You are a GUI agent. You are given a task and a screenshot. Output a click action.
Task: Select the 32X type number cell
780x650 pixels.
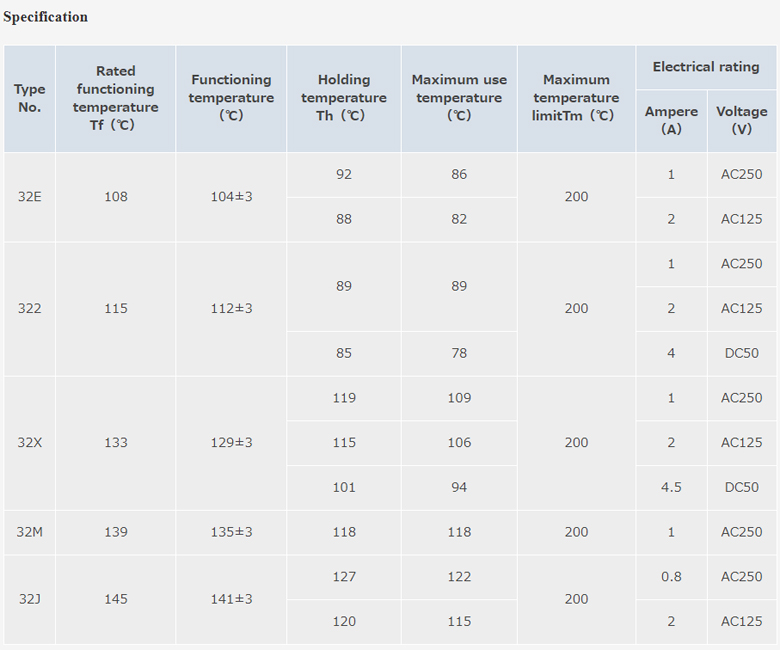(x=30, y=443)
